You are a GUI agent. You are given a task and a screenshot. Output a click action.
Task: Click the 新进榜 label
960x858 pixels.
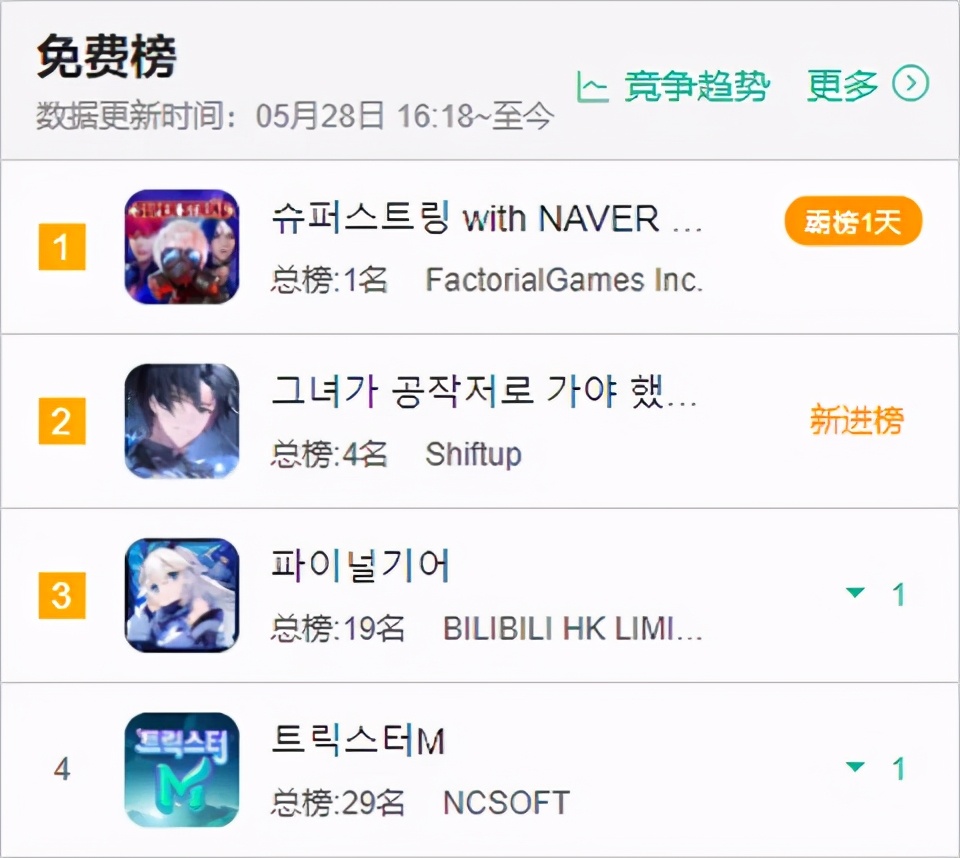tap(857, 420)
